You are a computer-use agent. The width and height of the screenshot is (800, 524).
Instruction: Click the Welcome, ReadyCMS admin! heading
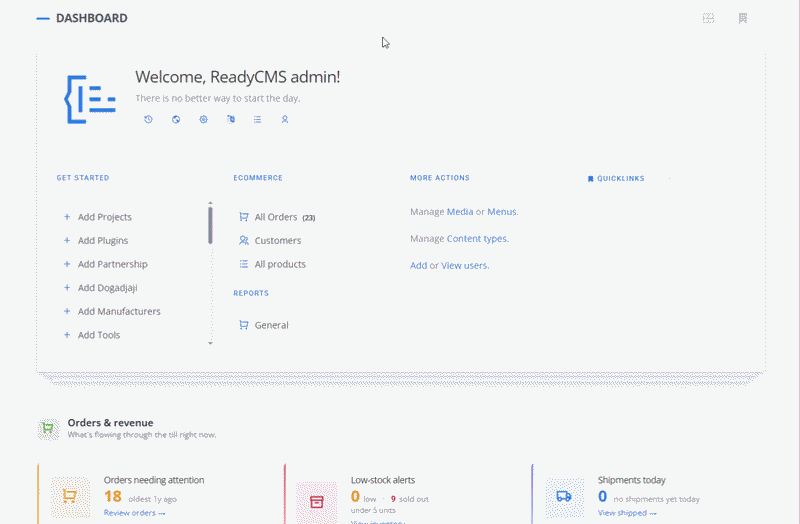pyautogui.click(x=237, y=77)
